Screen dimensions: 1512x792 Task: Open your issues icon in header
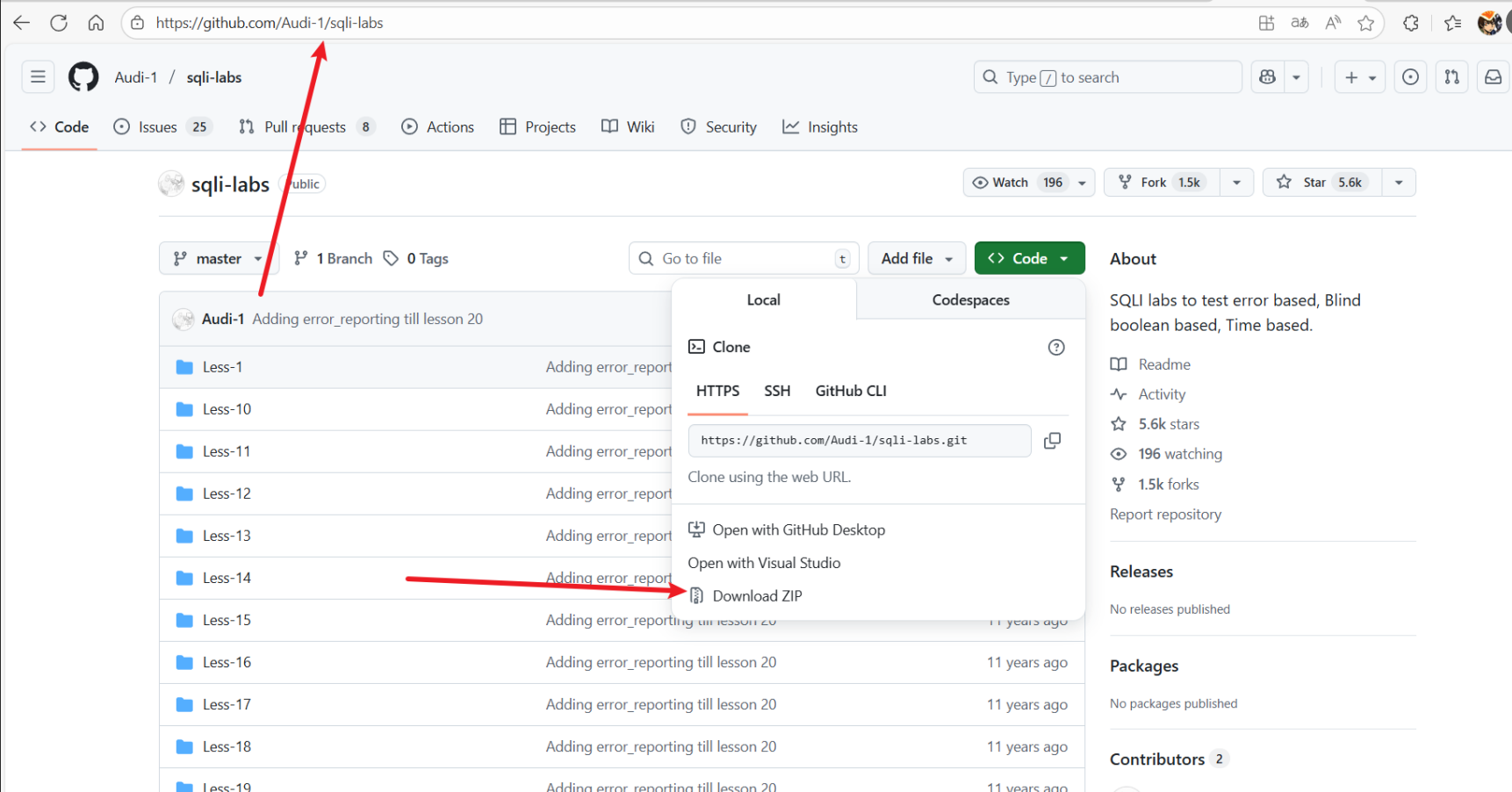tap(1410, 77)
